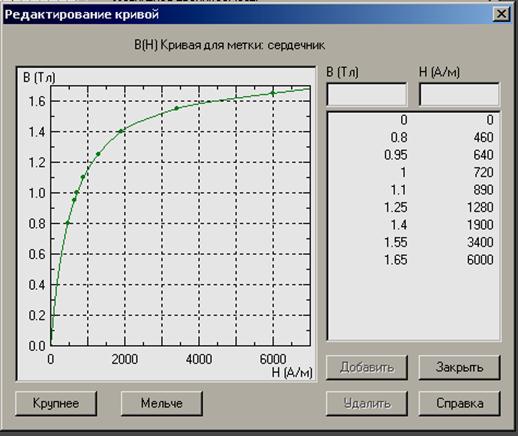The image size is (518, 436).
Task: Open Справка help button
Action: click(x=459, y=403)
